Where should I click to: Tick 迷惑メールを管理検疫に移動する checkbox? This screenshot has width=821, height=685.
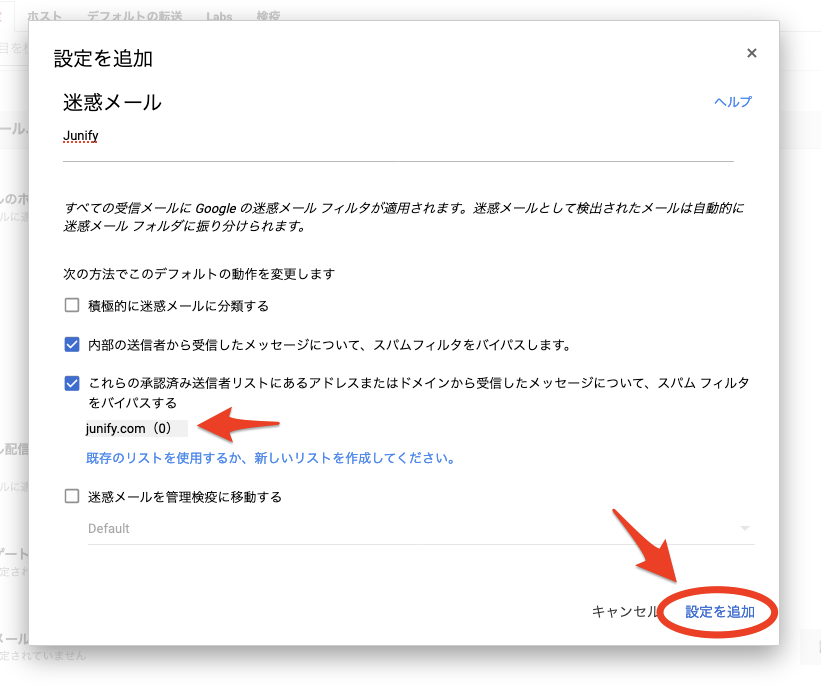pyautogui.click(x=72, y=497)
